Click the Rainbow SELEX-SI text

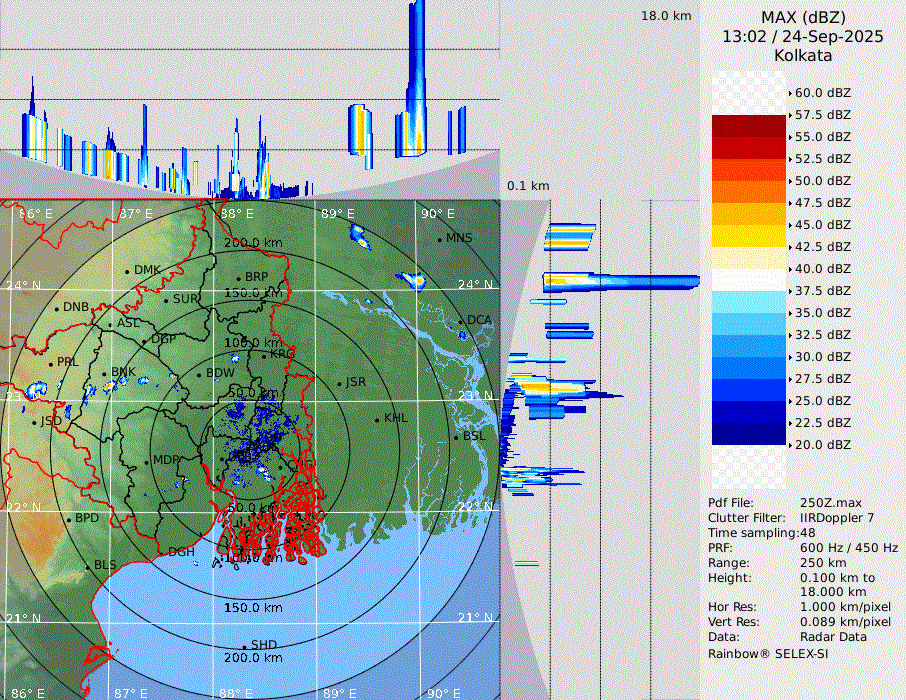[x=768, y=654]
